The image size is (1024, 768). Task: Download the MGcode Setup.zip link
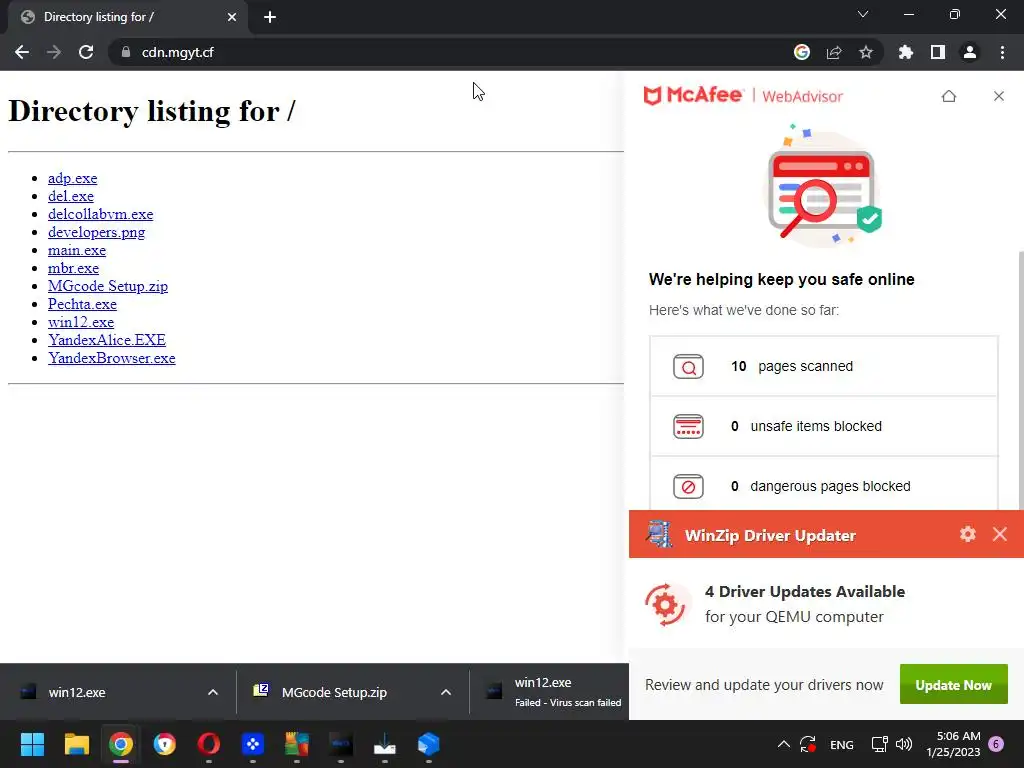click(x=108, y=286)
